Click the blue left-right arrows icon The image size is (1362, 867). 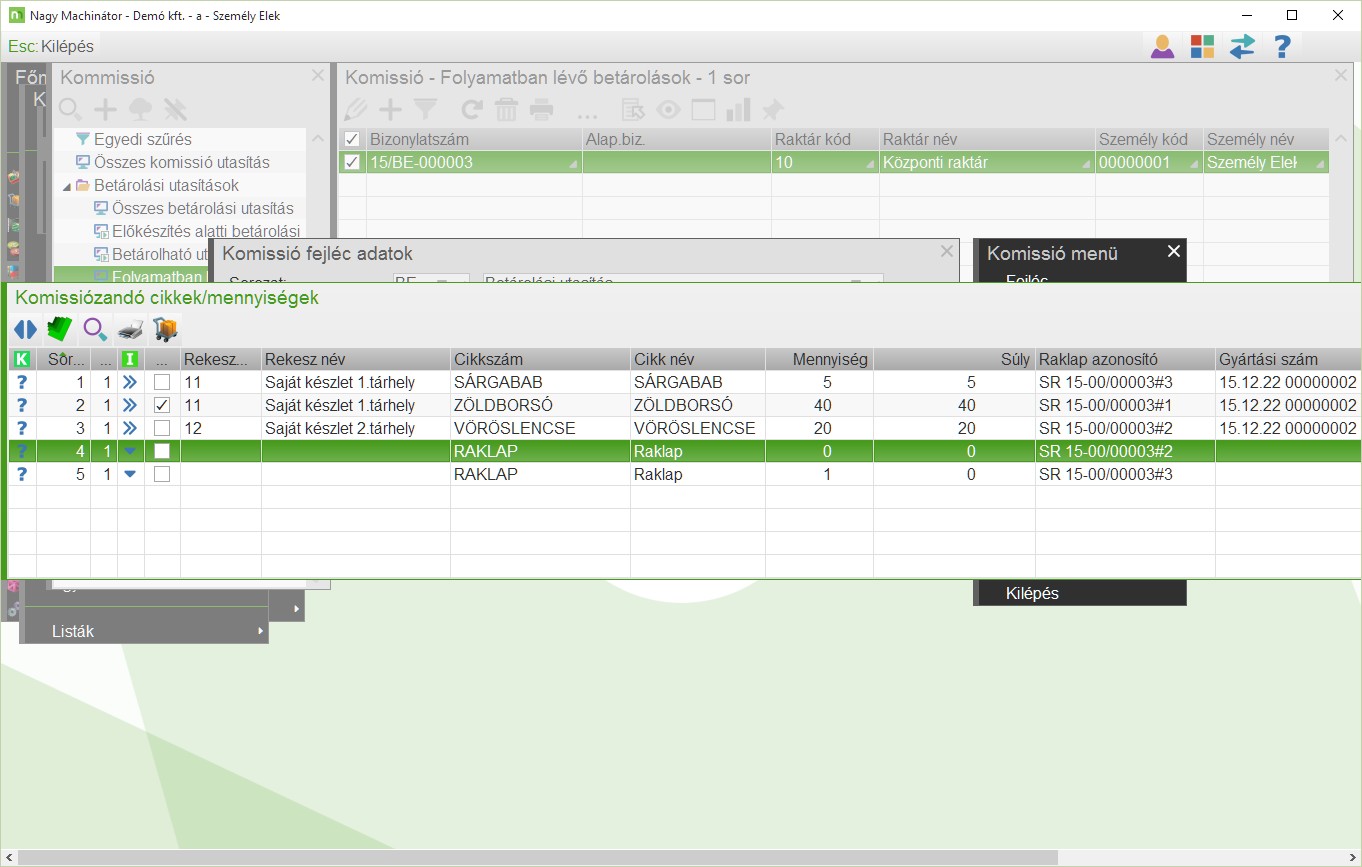tap(25, 329)
